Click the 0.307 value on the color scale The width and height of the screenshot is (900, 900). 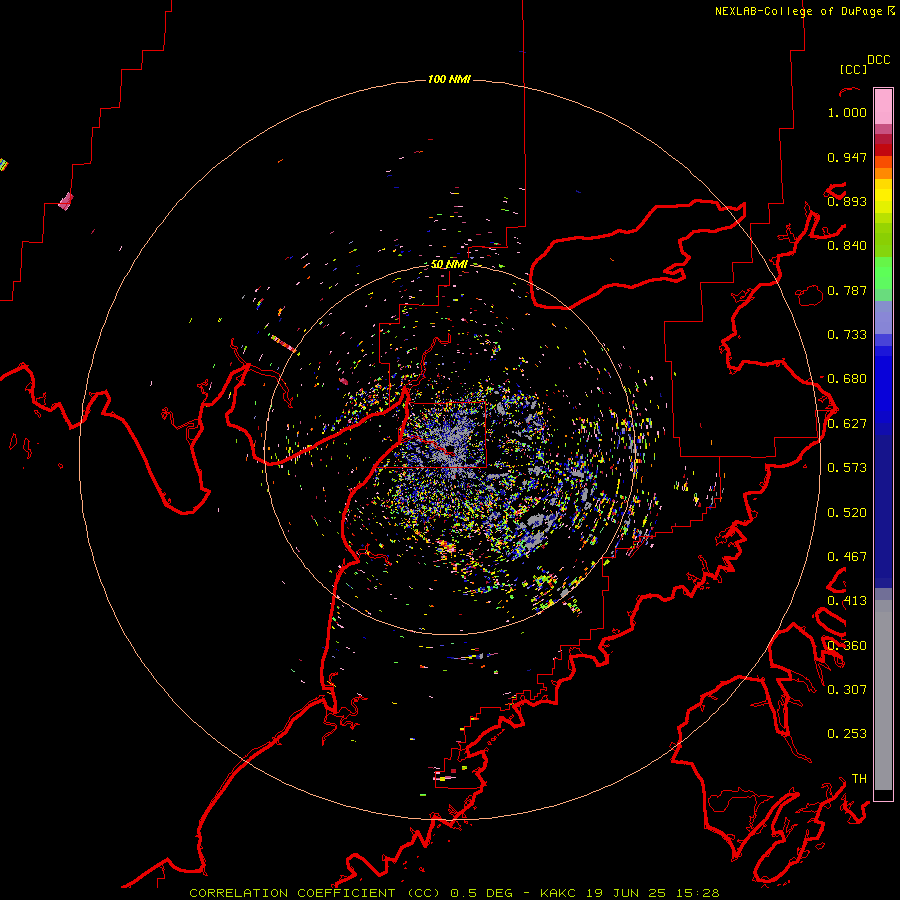(x=847, y=689)
